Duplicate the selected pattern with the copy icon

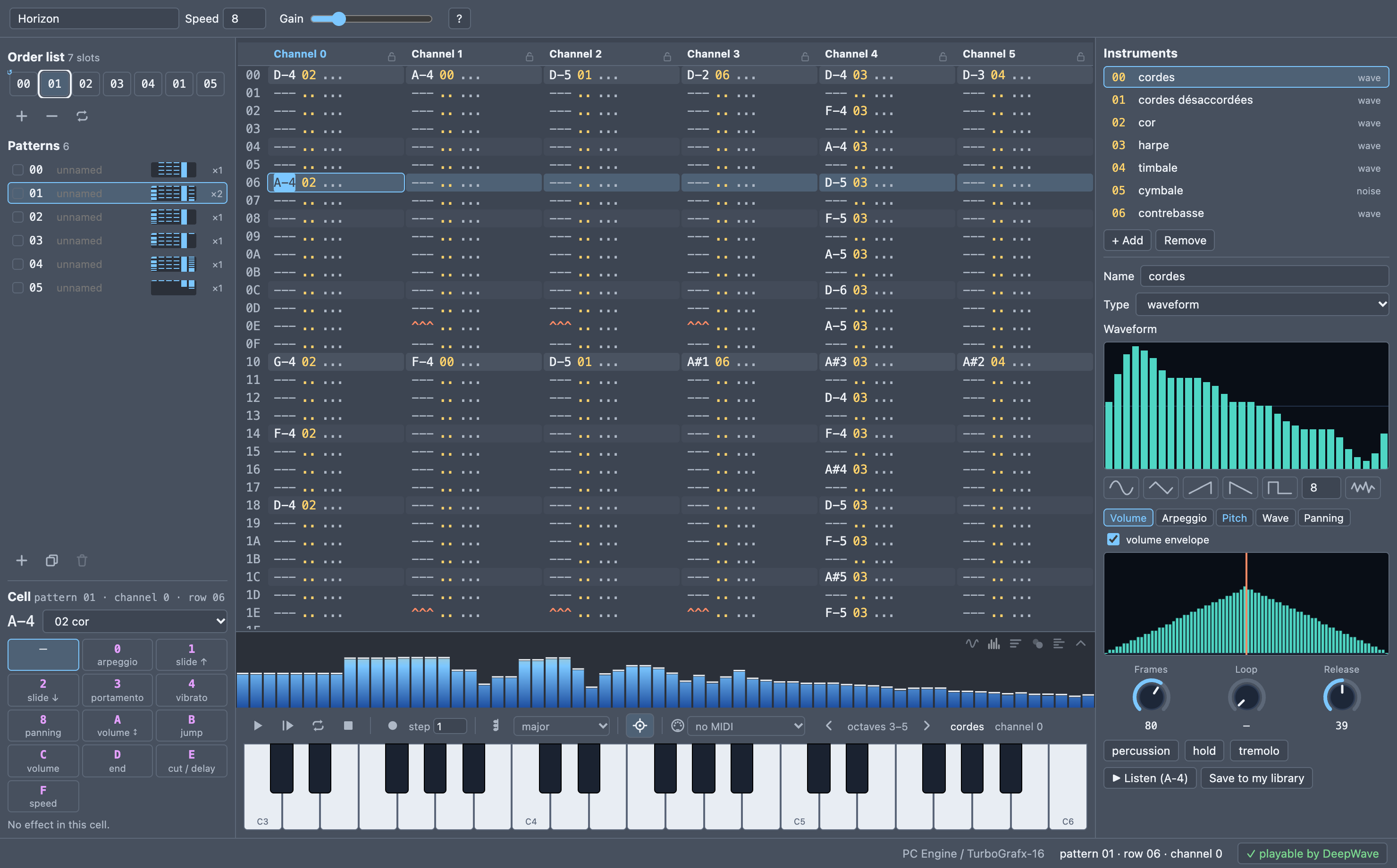click(x=51, y=560)
